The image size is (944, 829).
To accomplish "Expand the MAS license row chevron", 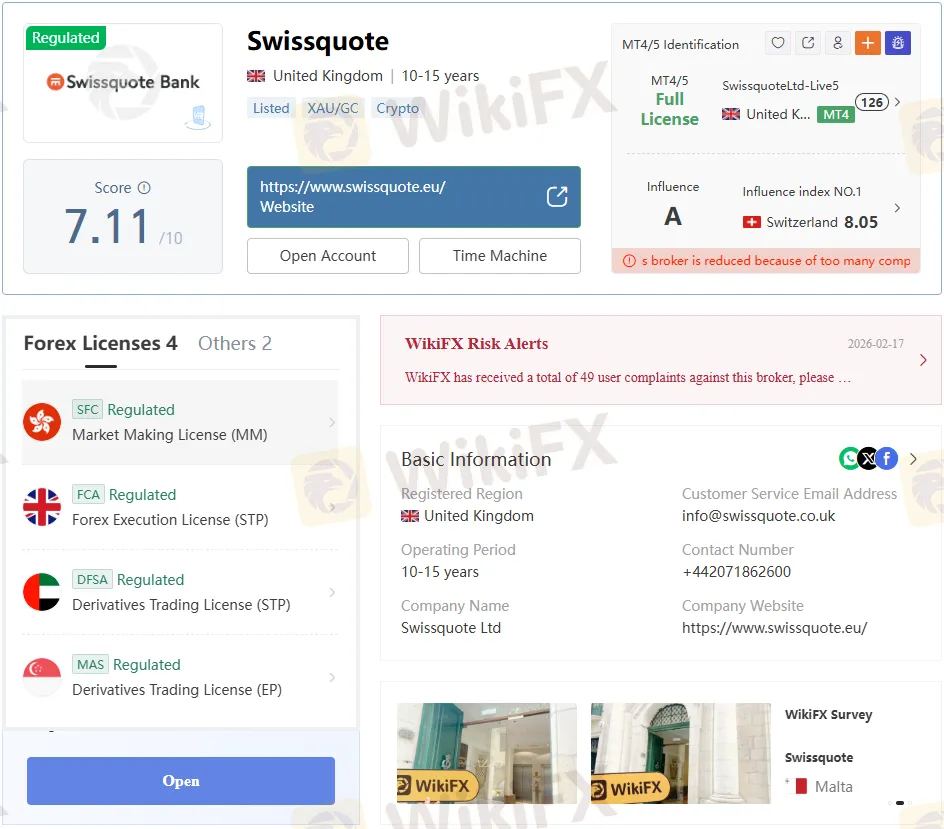I will click(332, 677).
